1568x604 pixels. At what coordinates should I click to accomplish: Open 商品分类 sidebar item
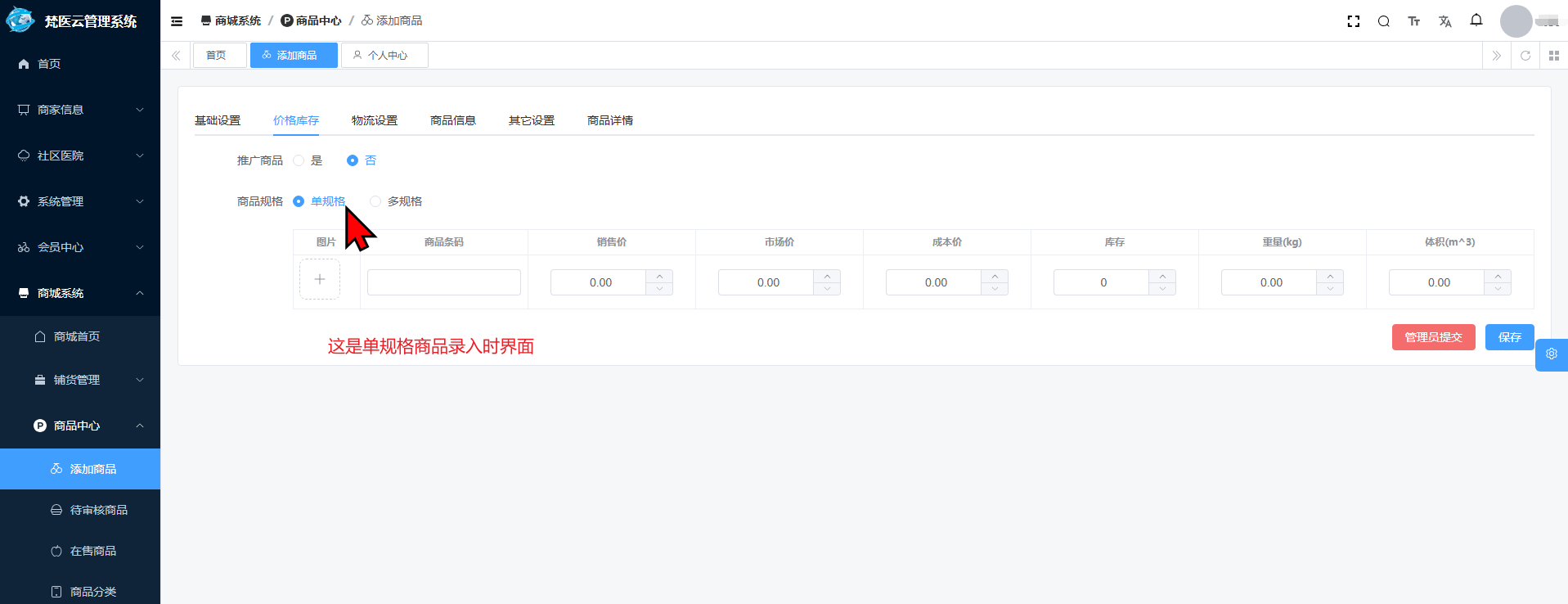[x=80, y=592]
